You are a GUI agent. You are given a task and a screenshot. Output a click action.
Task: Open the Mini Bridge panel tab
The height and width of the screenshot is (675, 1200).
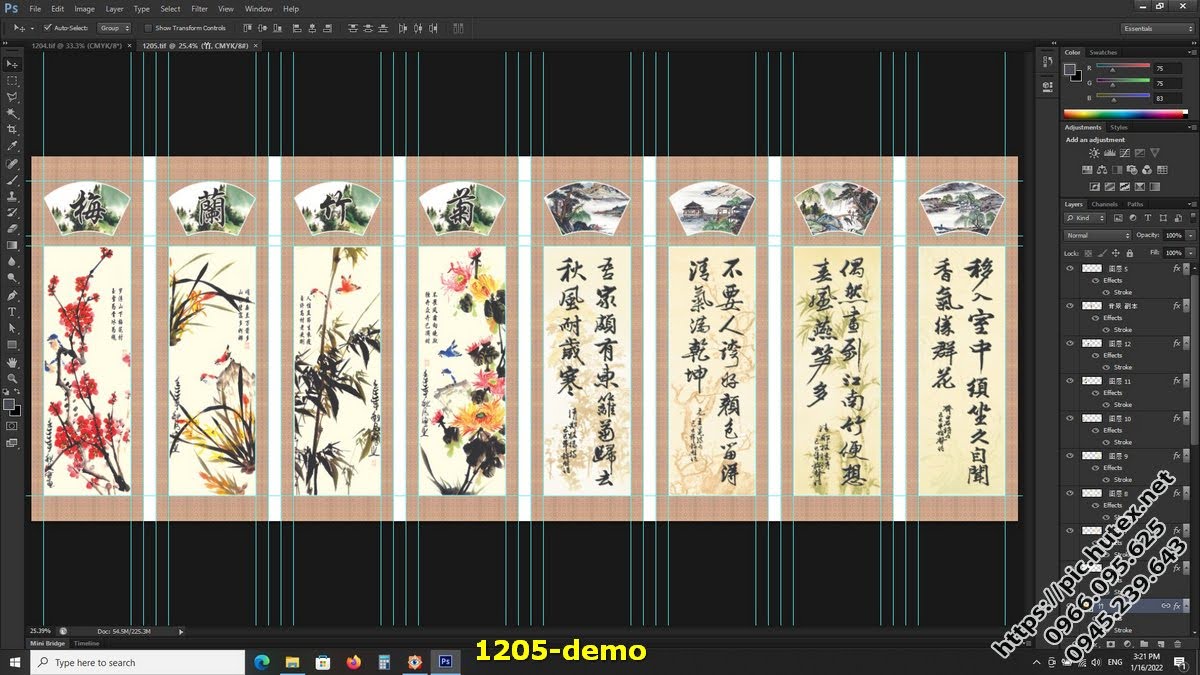click(x=48, y=643)
